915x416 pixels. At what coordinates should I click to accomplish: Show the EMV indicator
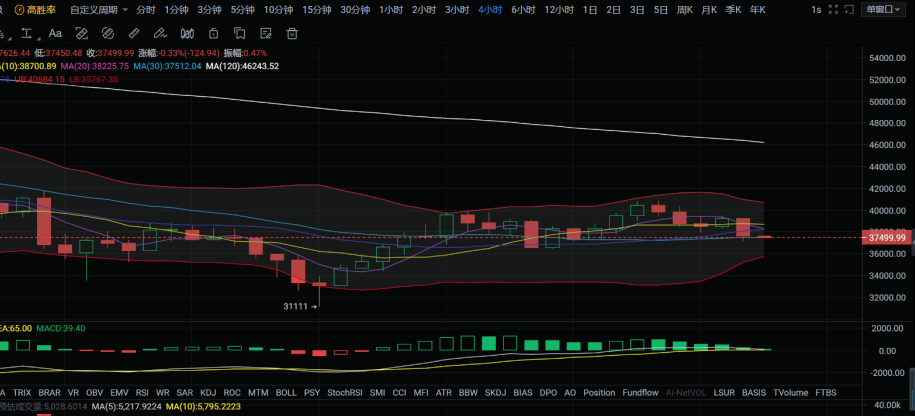click(119, 393)
